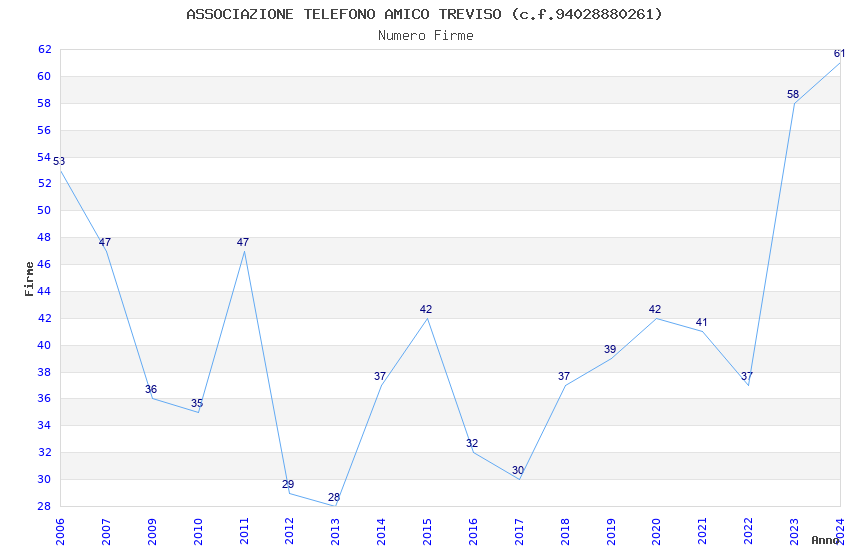Click the 47 data label for 2007
This screenshot has height=550, width=850.
105,242
